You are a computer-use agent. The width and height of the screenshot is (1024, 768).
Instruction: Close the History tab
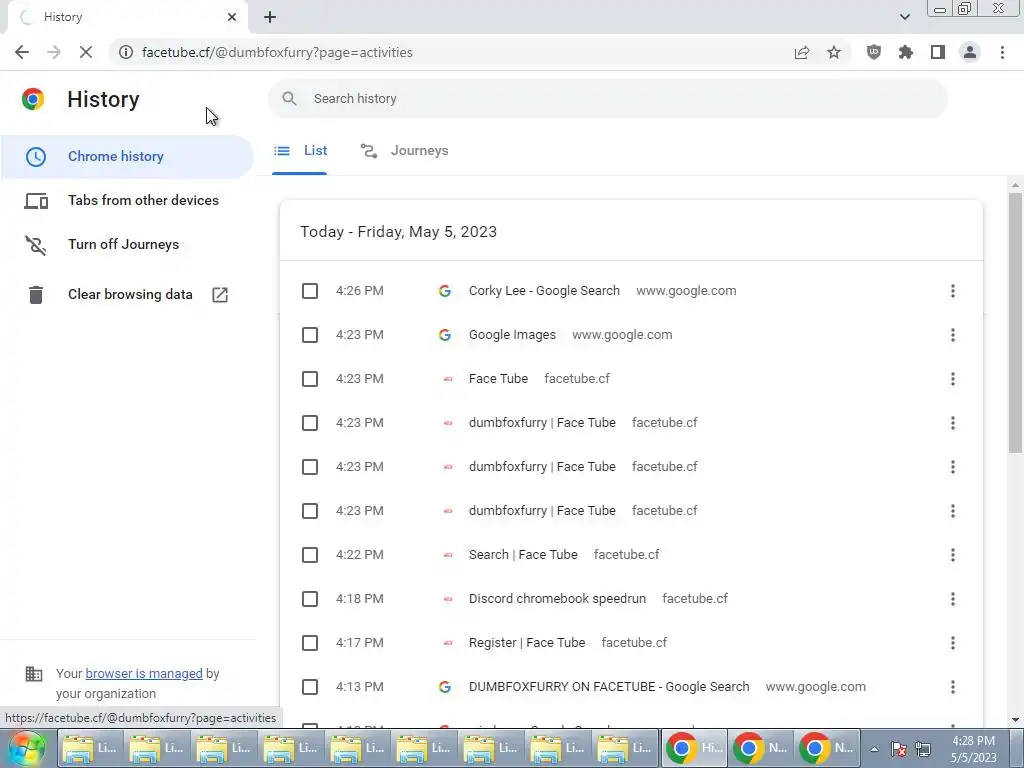(232, 17)
